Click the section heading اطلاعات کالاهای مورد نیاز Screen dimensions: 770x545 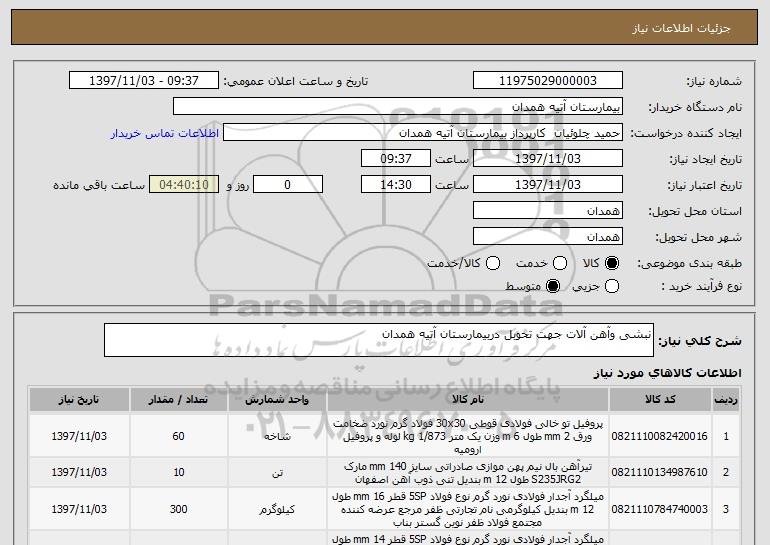(x=668, y=373)
